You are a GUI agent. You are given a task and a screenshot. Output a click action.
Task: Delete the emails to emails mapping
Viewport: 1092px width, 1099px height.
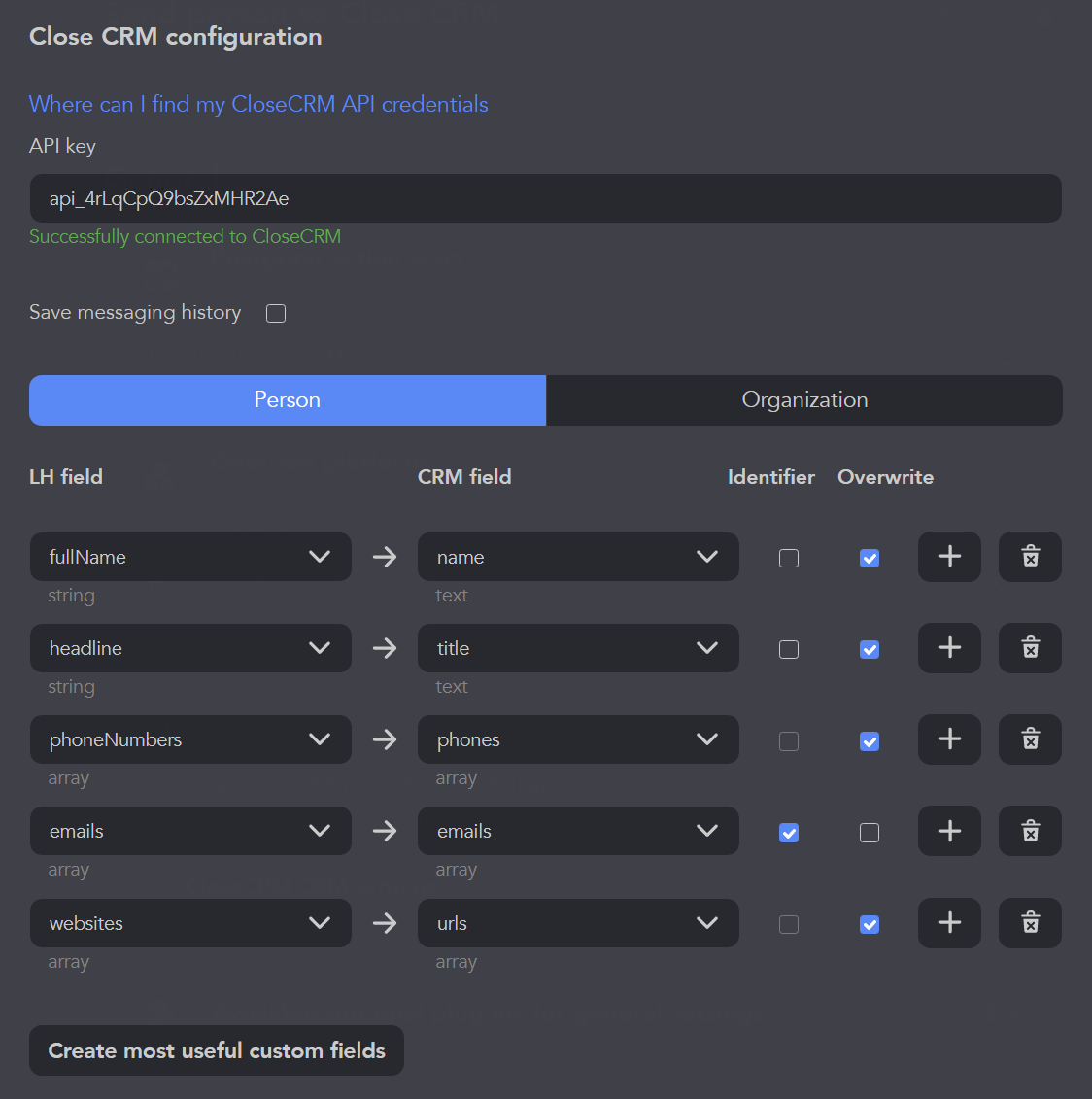click(x=1030, y=831)
